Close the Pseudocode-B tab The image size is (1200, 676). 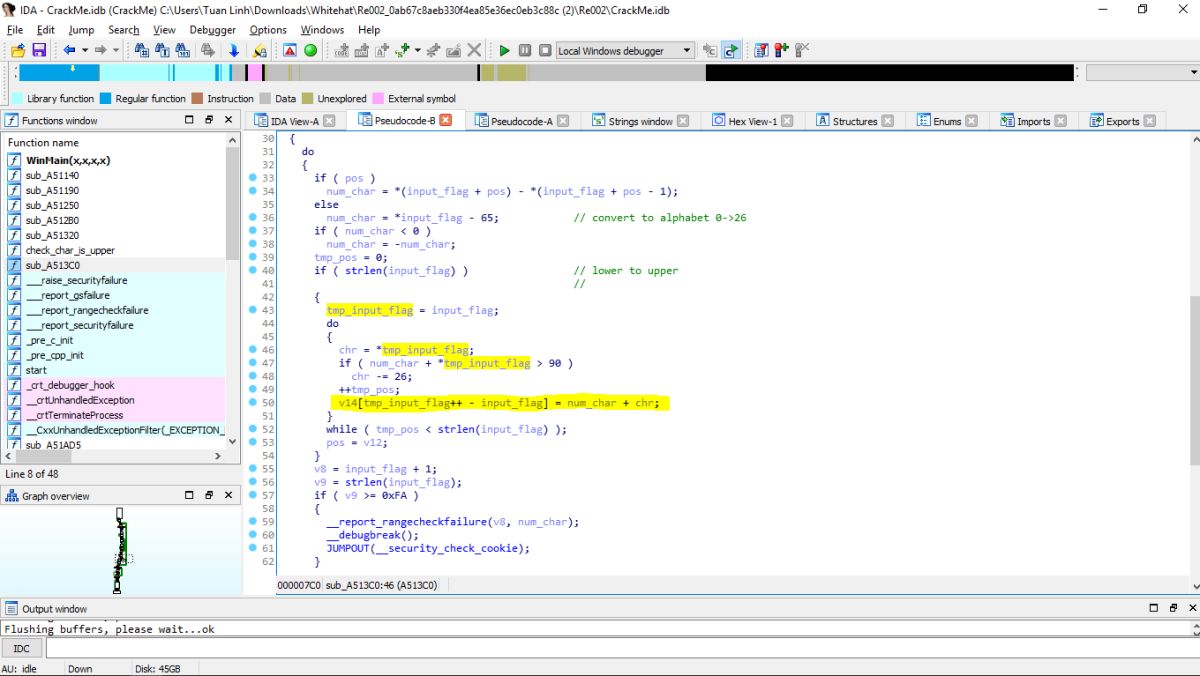[x=446, y=121]
